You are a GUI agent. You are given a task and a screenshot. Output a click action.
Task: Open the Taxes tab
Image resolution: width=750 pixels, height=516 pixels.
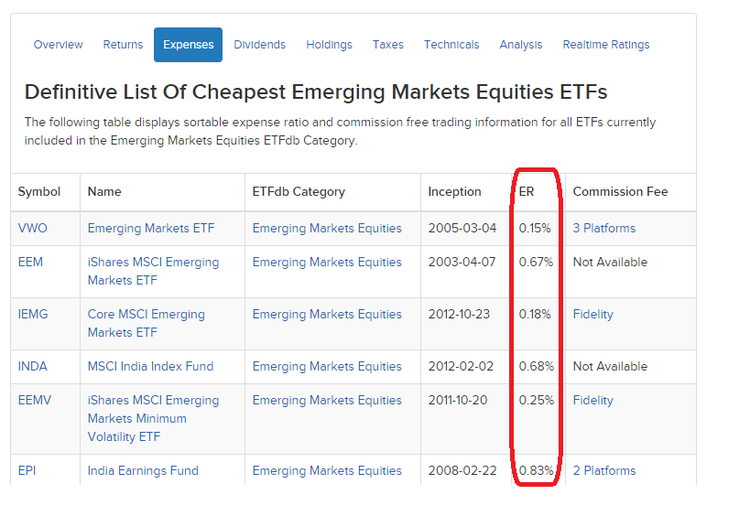click(388, 45)
